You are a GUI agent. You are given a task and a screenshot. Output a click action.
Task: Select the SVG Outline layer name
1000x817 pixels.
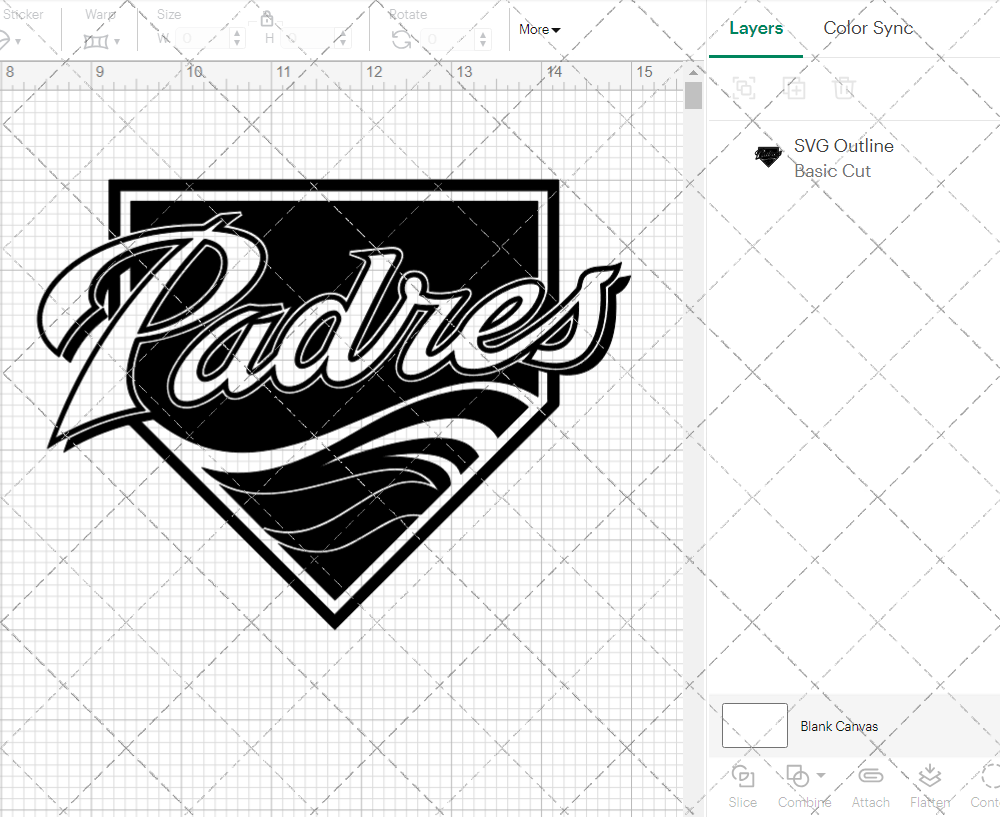pos(843,146)
